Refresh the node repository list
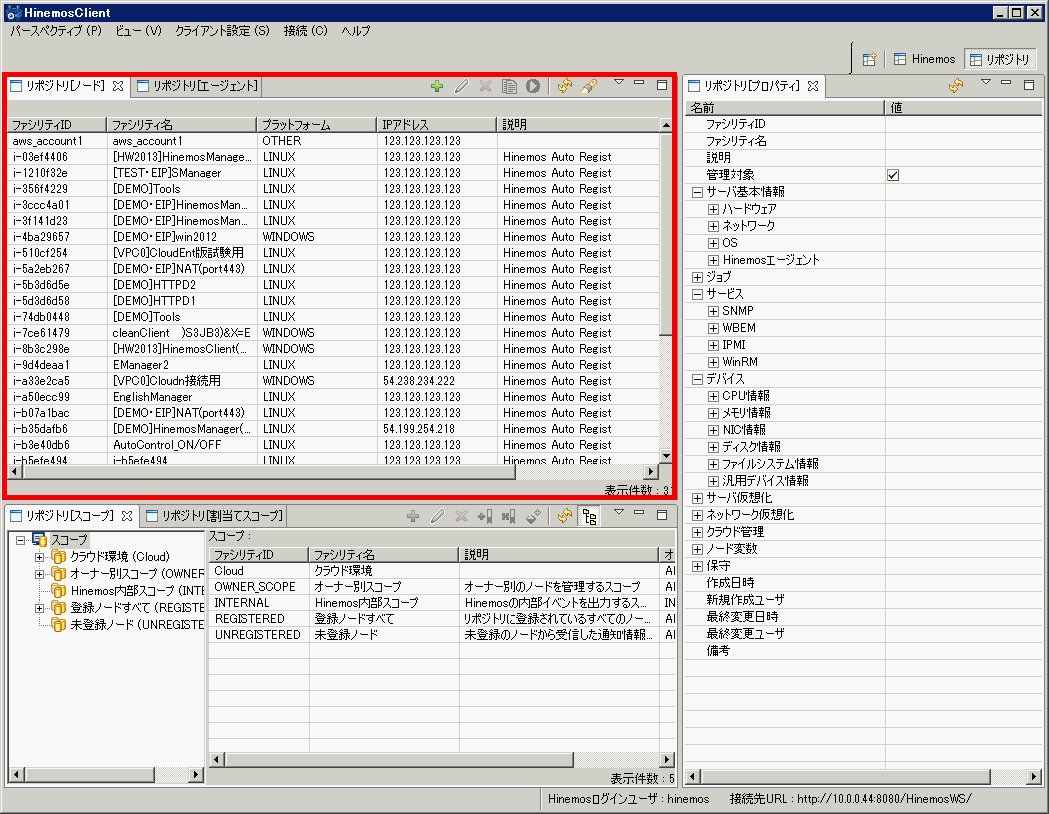Viewport: 1049px width, 814px height. [x=565, y=86]
